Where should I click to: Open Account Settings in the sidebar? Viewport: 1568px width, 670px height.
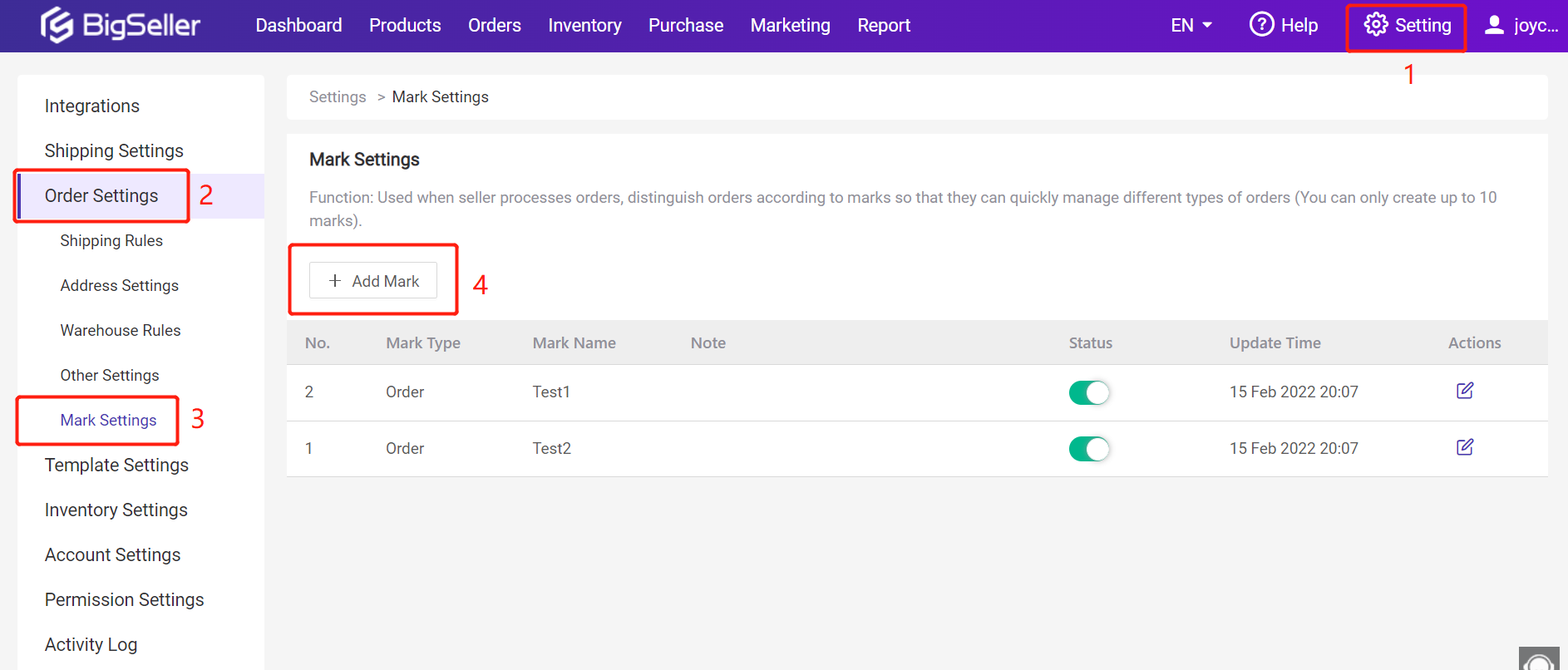point(113,554)
